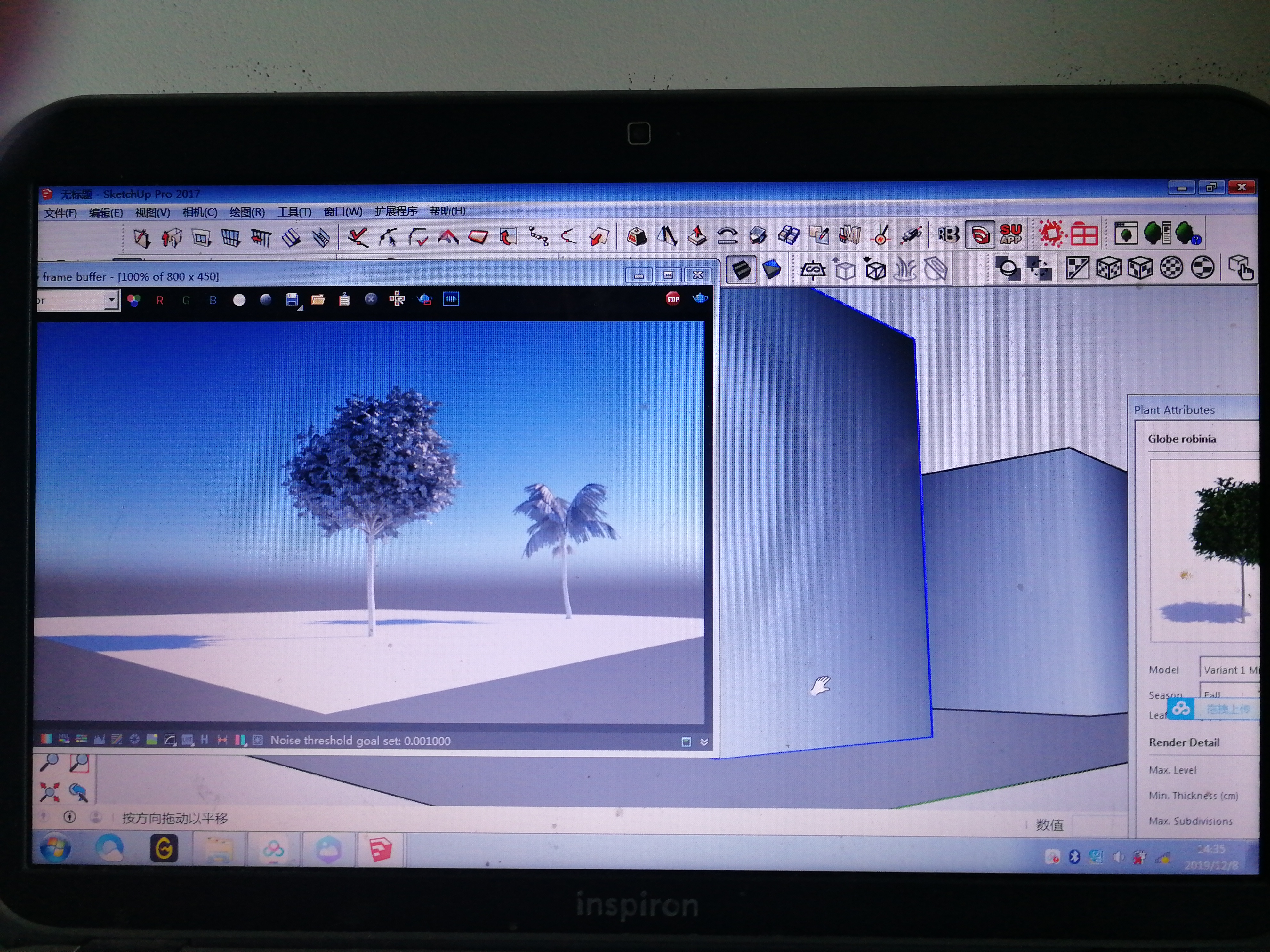Start render with teapot icon at right
1270x952 pixels.
click(x=700, y=298)
